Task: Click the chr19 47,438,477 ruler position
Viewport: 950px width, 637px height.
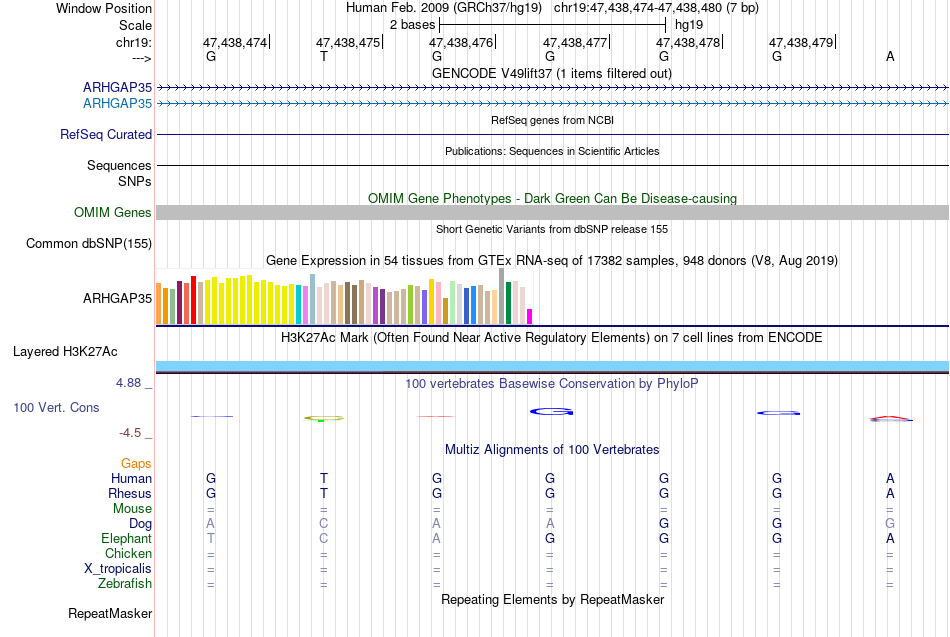Action: point(576,42)
